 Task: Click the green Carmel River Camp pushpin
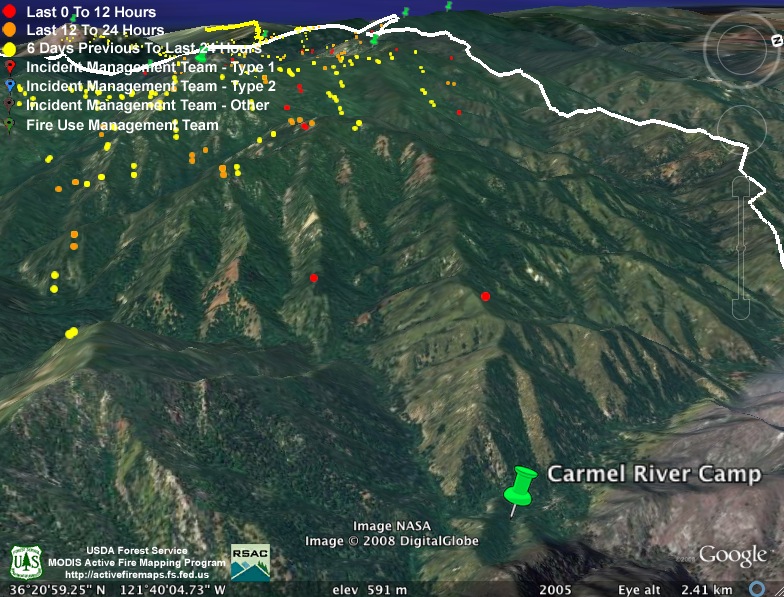519,487
